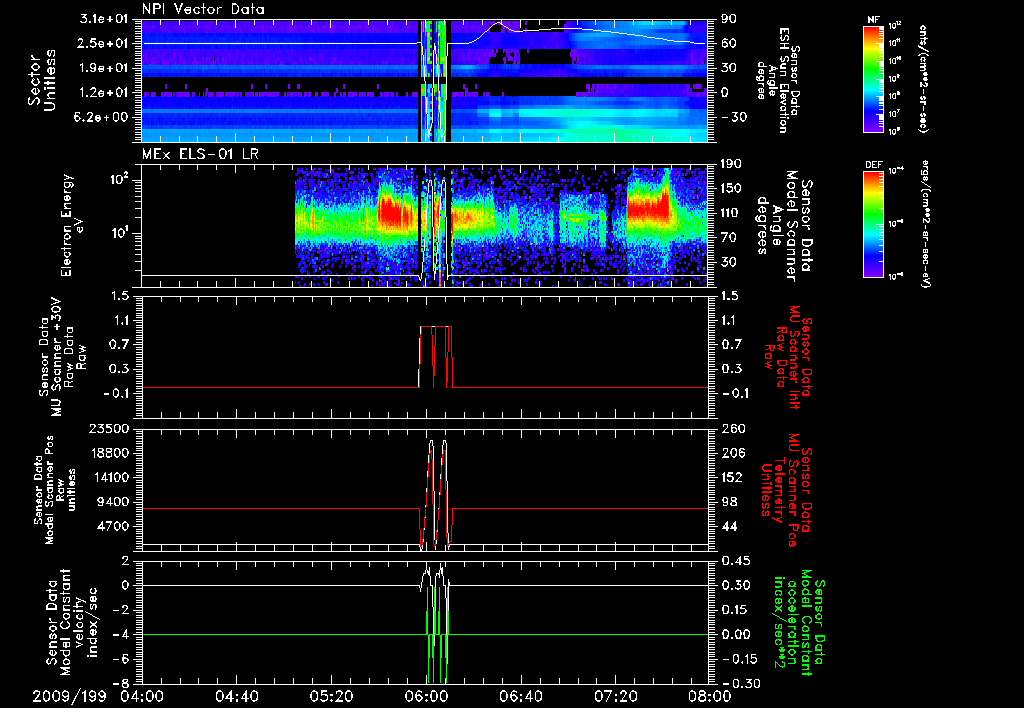Image resolution: width=1024 pixels, height=708 pixels.
Task: Click the 206 telemetry tick value
Action: click(731, 453)
